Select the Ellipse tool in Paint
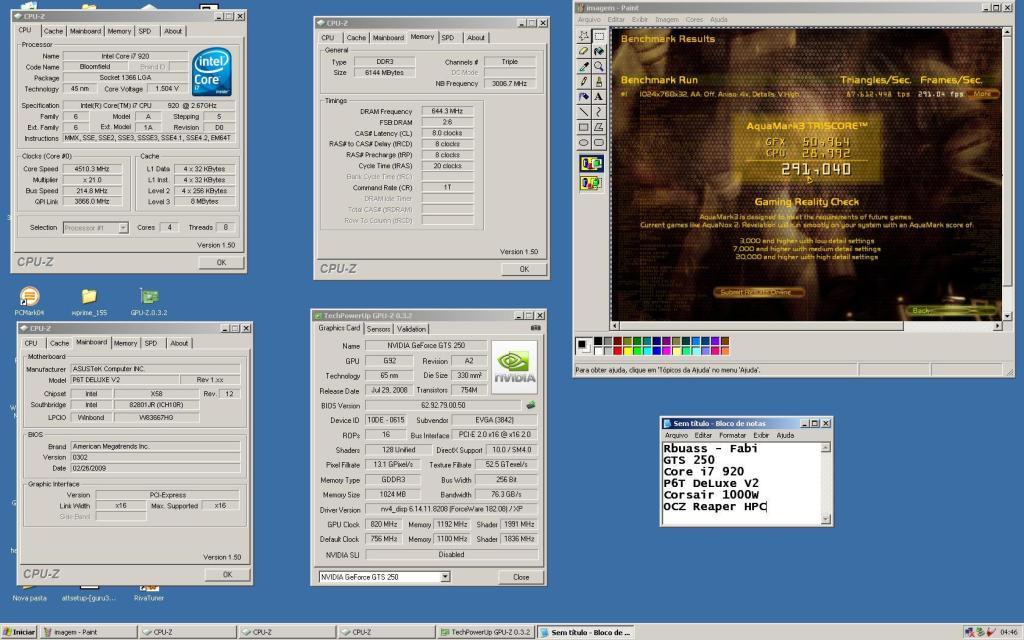The height and width of the screenshot is (640, 1024). click(583, 142)
